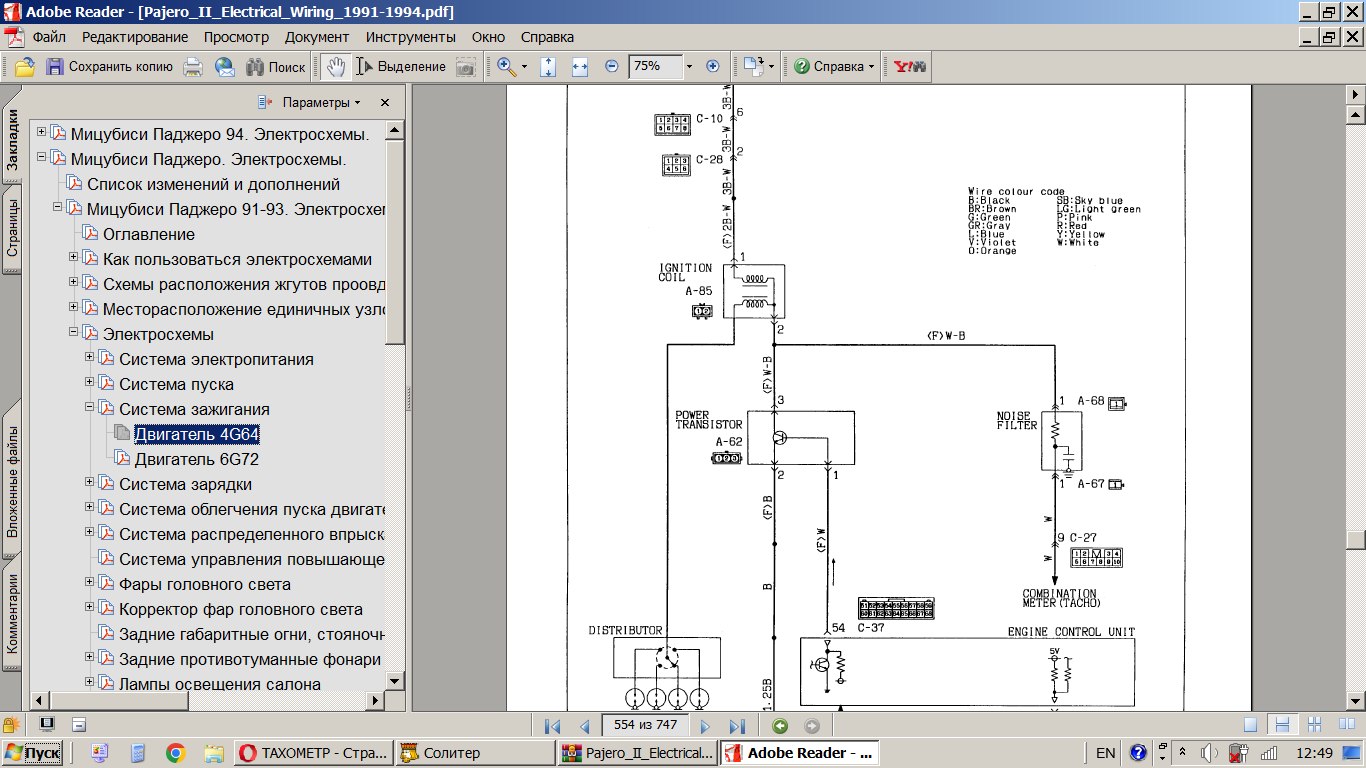
Task: Click the Email document icon
Action: click(225, 67)
